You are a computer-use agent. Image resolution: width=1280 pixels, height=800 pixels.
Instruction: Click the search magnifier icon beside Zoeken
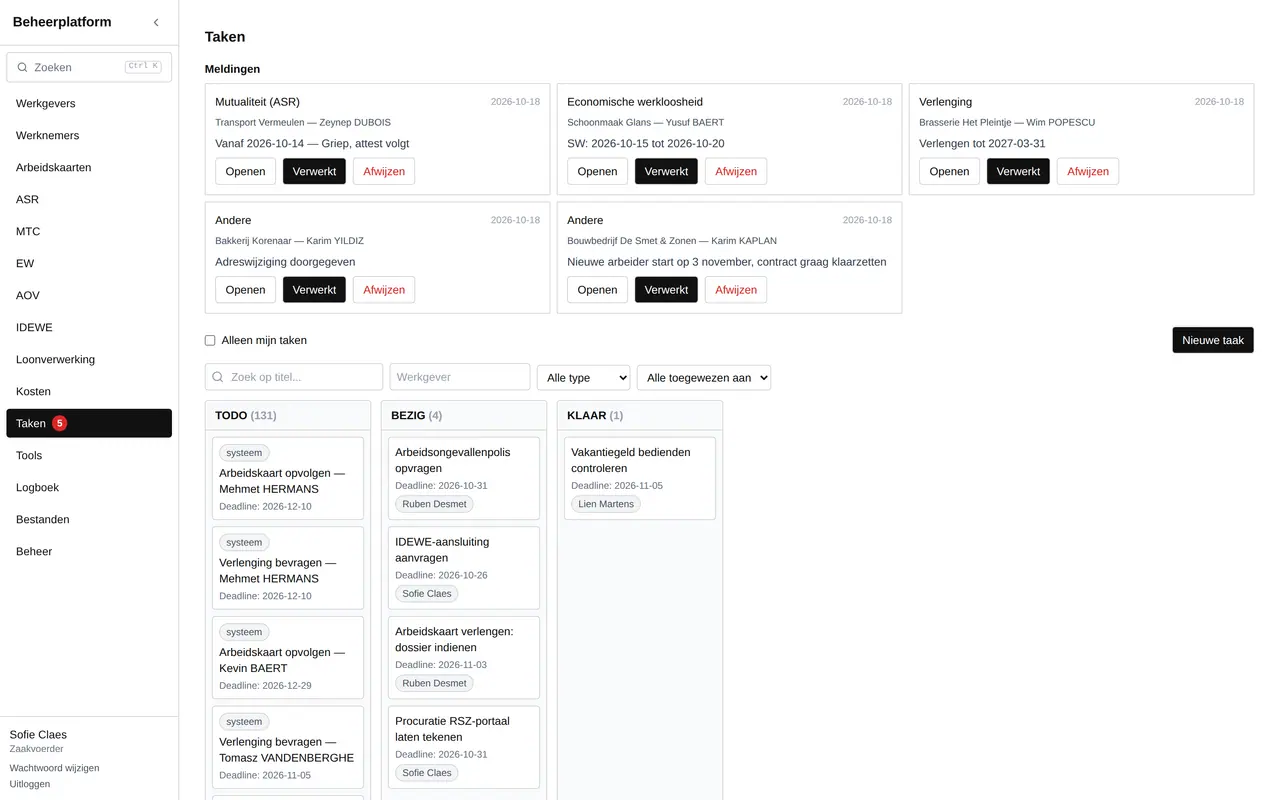pos(22,67)
